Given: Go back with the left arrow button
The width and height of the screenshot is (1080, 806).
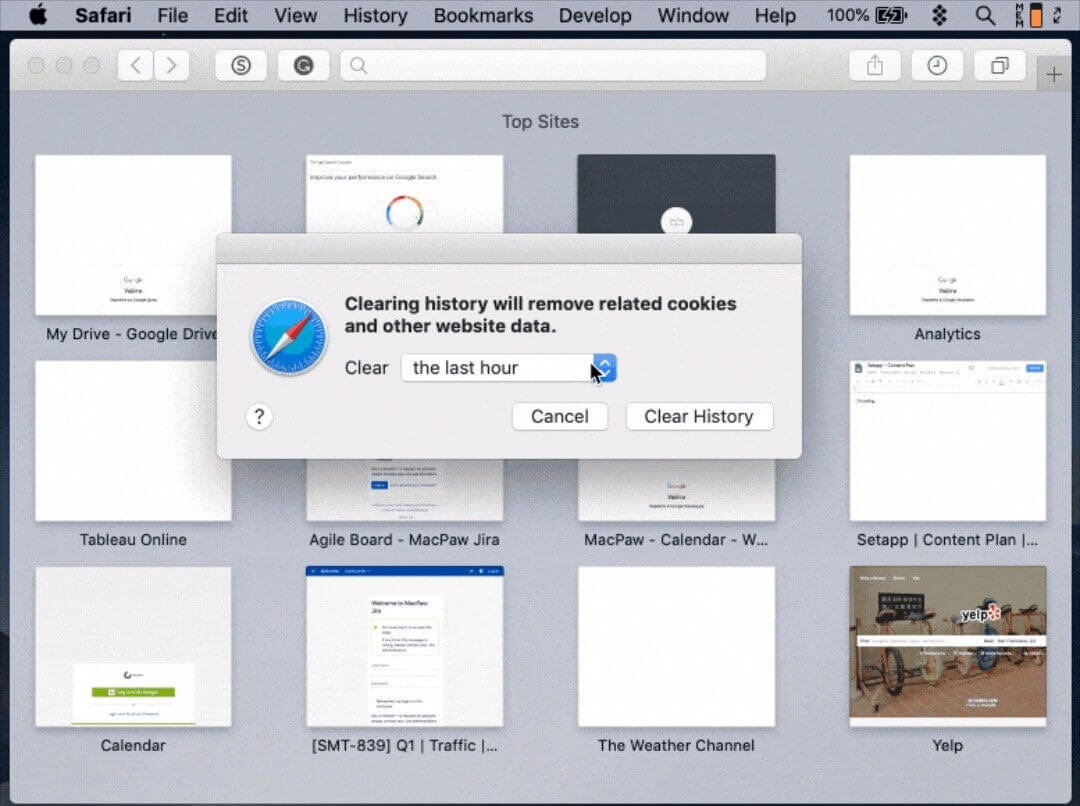Looking at the screenshot, I should [136, 66].
